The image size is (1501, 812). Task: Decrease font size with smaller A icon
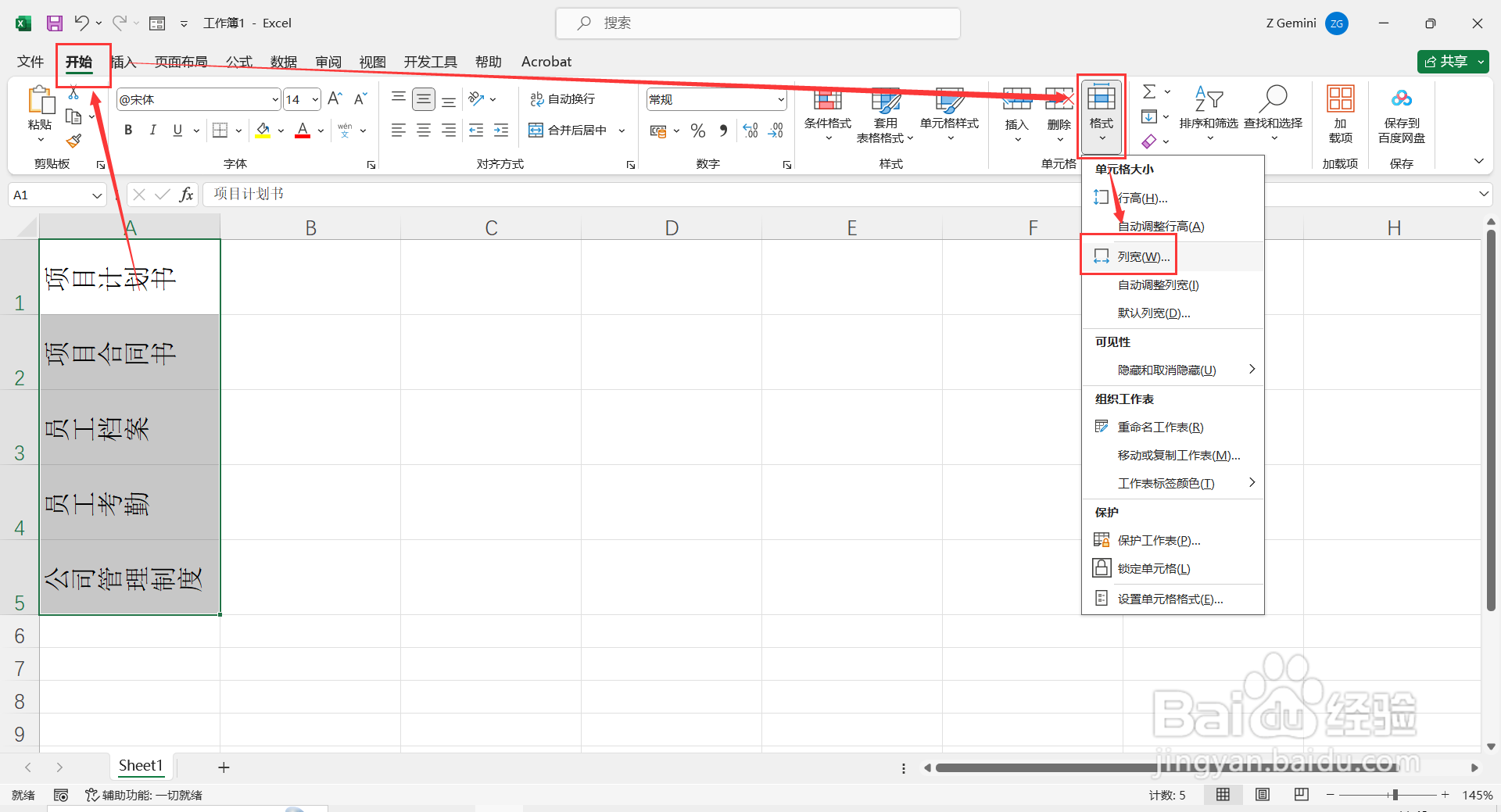pyautogui.click(x=360, y=98)
